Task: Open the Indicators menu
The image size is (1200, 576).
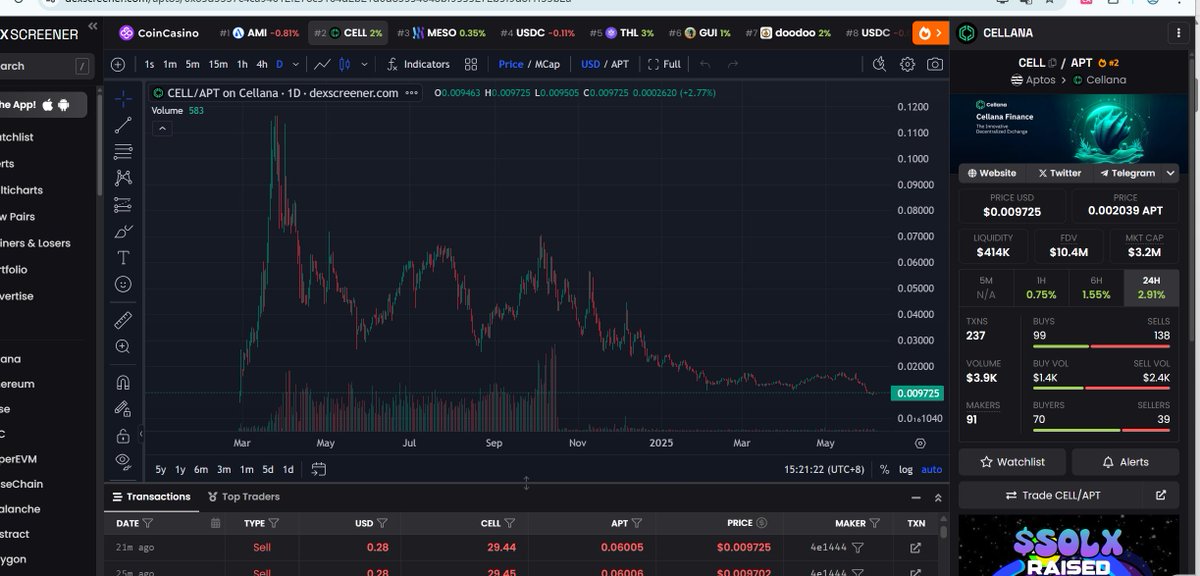Action: coord(417,64)
